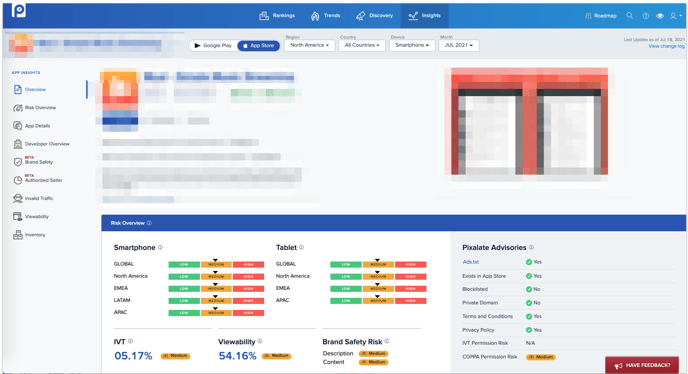Open the user account menu icon
Image resolution: width=688 pixels, height=374 pixels.
coord(675,16)
